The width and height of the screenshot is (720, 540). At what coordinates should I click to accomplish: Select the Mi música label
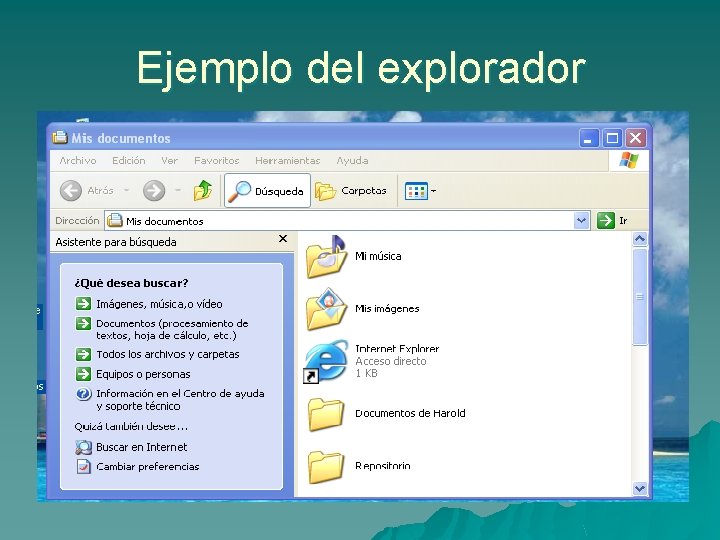pos(378,256)
